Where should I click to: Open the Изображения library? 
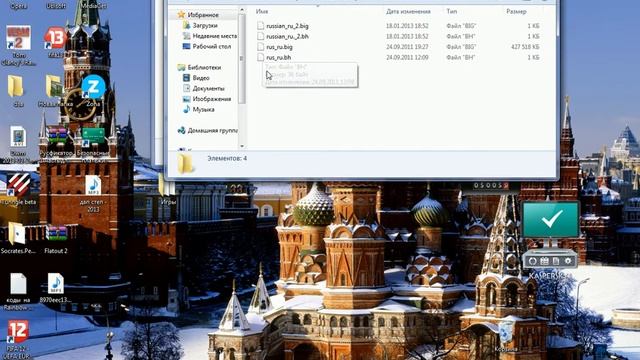click(x=211, y=99)
